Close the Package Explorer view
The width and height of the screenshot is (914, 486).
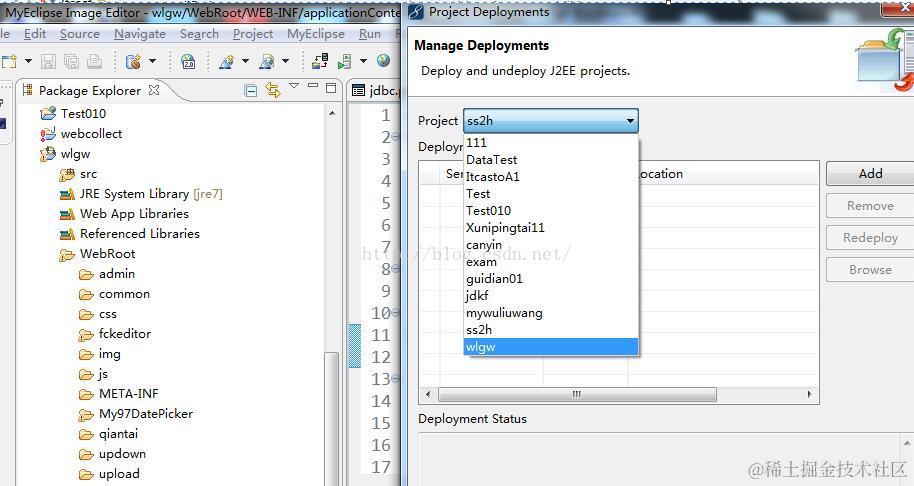click(x=154, y=90)
